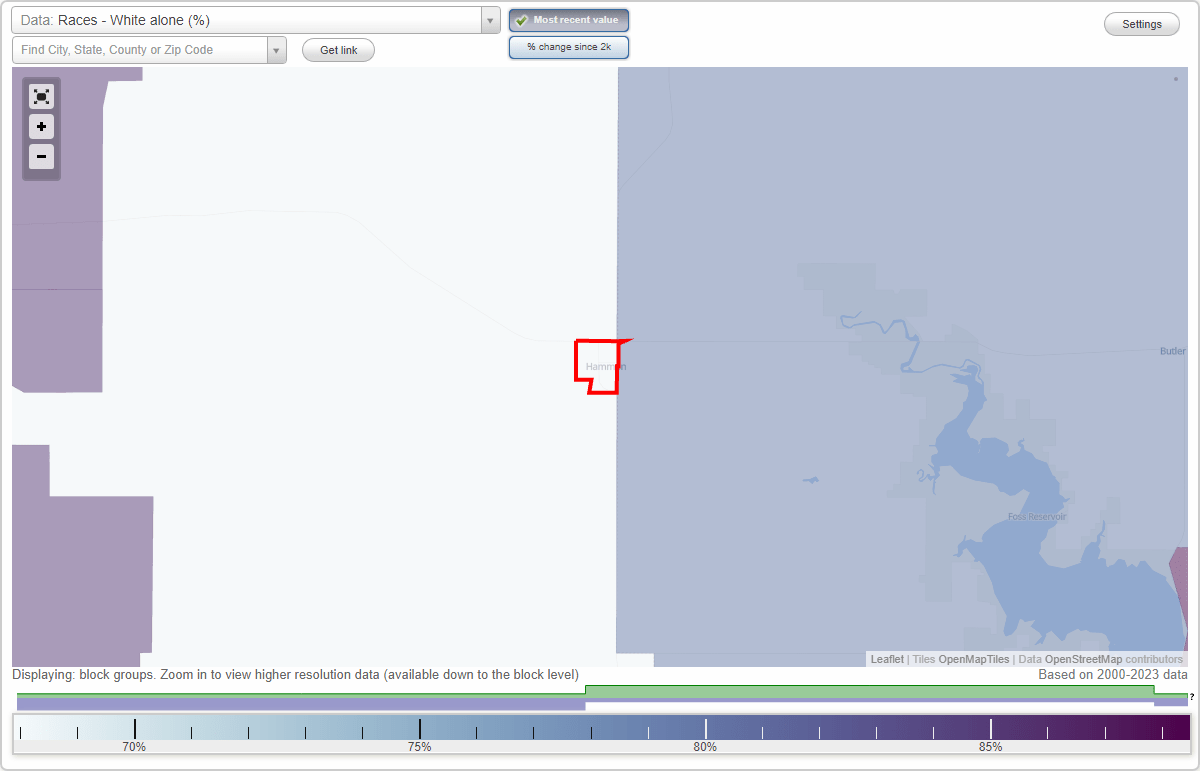Click the checkmark icon on Most recent value

[522, 20]
